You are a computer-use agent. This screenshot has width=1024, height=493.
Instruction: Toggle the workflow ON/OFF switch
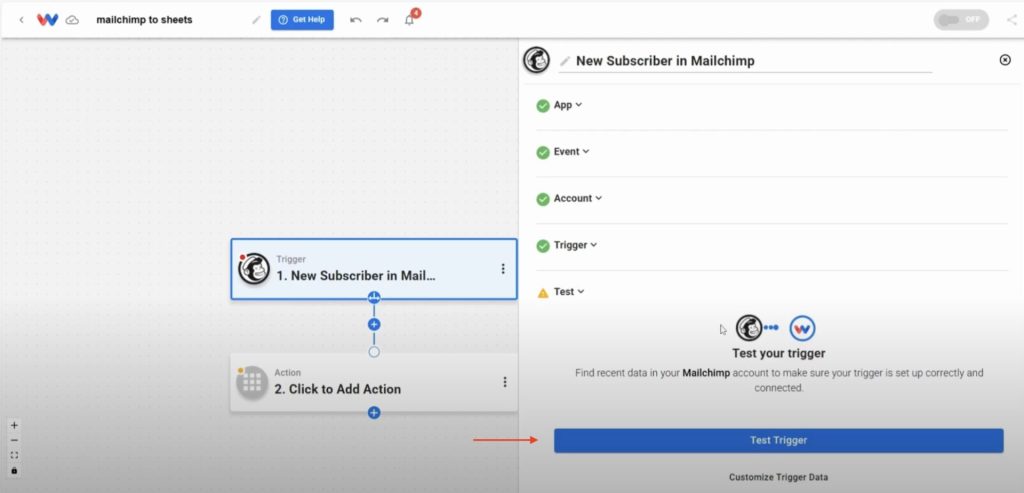tap(961, 20)
